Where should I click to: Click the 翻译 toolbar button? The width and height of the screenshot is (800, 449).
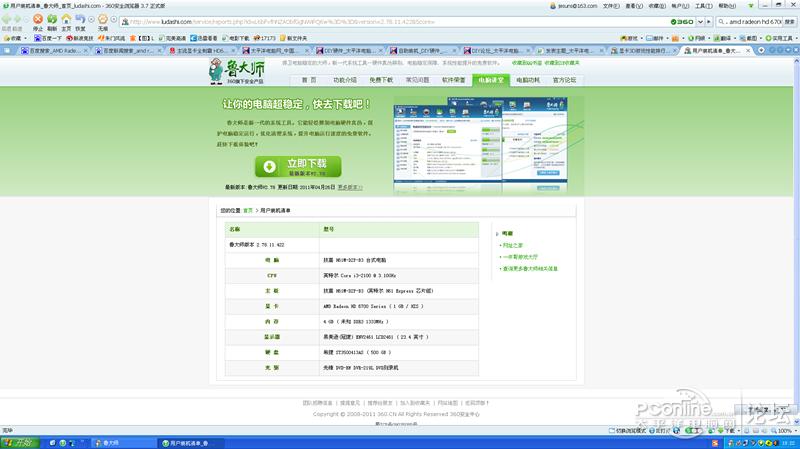[x=724, y=38]
